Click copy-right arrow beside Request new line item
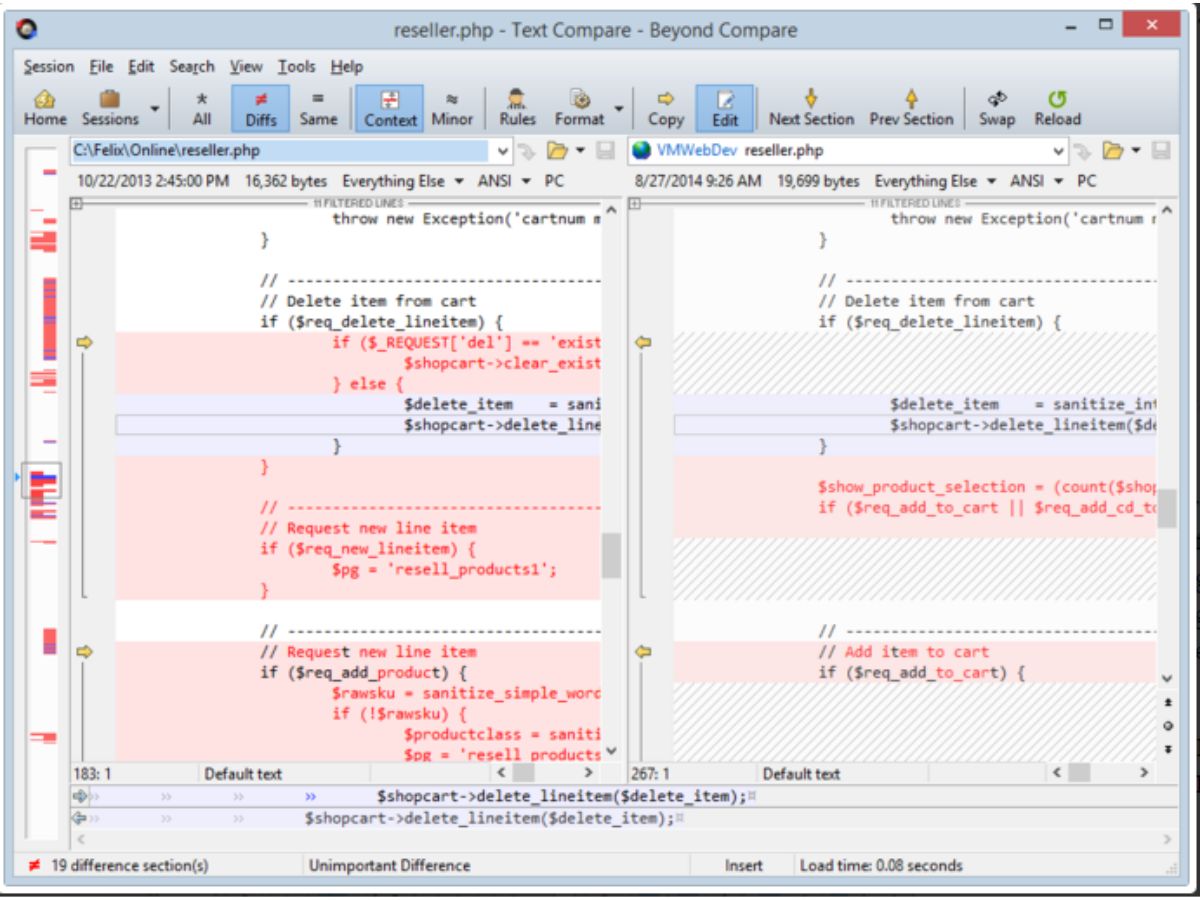1200x900 pixels. click(85, 652)
